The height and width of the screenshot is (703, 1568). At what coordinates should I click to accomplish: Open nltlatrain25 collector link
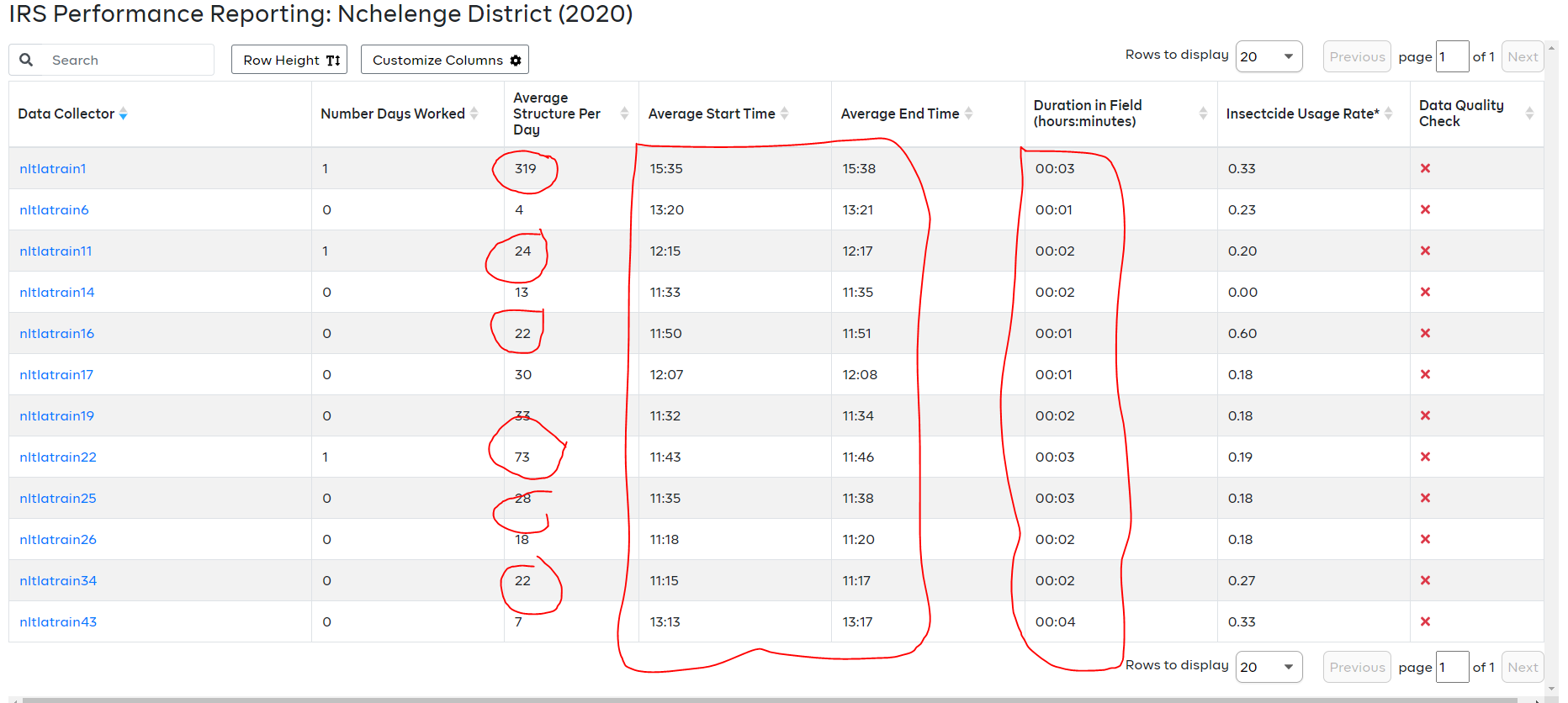click(58, 498)
